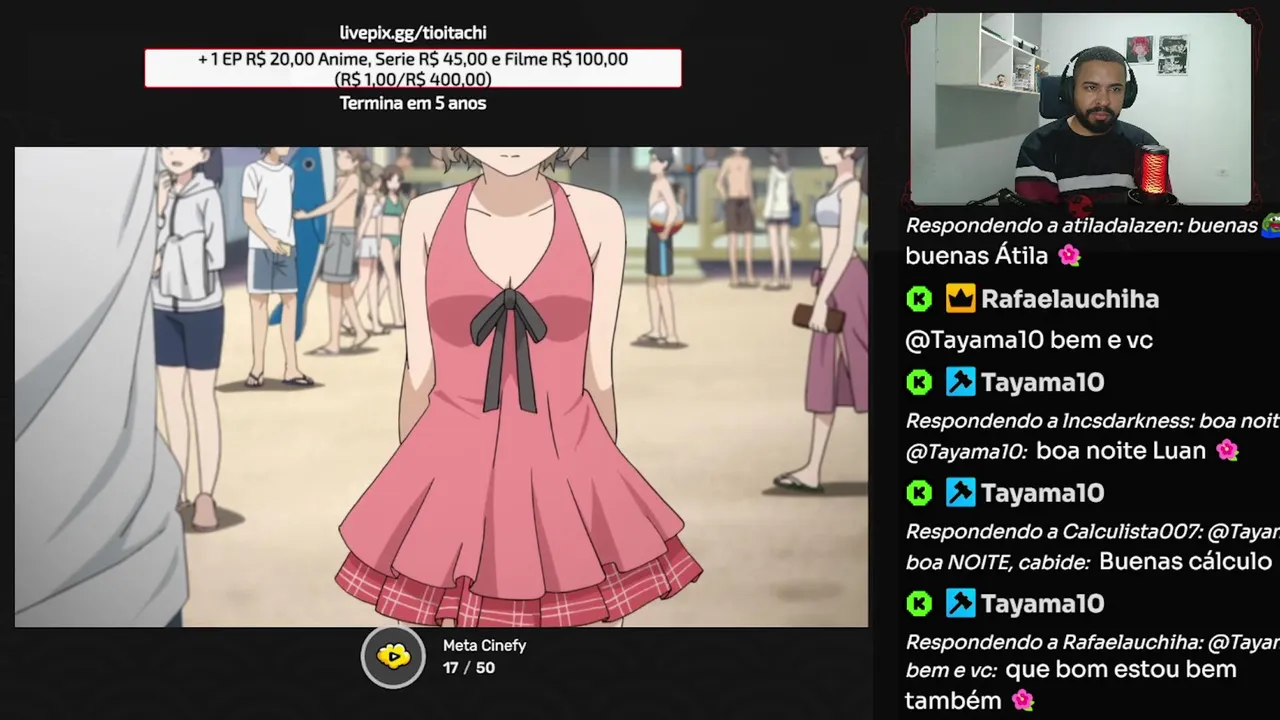1280x720 pixels.
Task: Click the 'Buenas cálculo' message
Action: coord(1185,562)
